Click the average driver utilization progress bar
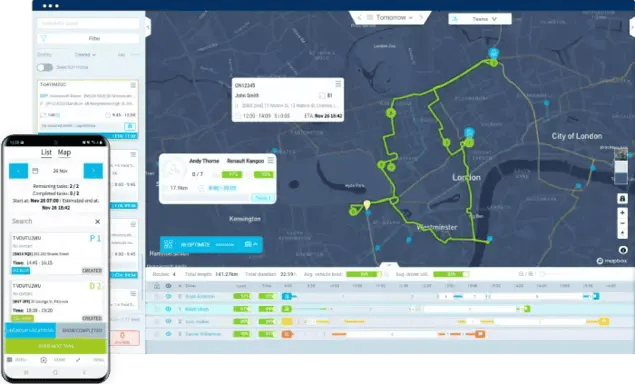 point(451,274)
